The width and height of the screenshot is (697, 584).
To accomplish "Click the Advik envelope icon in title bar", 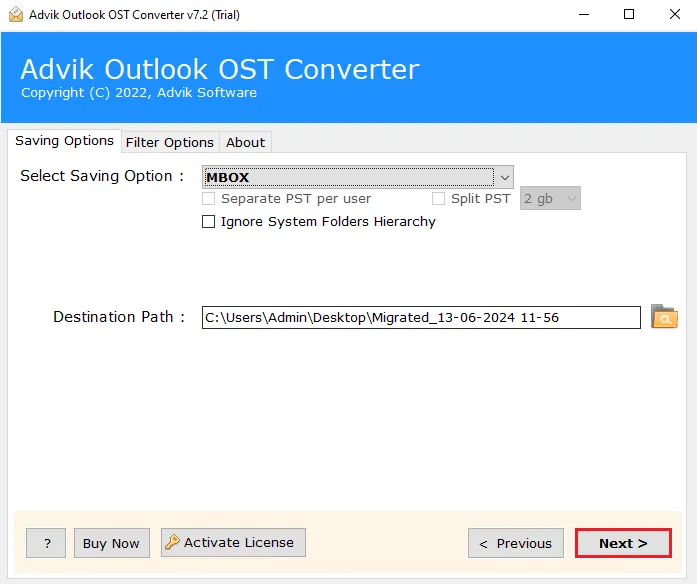I will click(16, 14).
